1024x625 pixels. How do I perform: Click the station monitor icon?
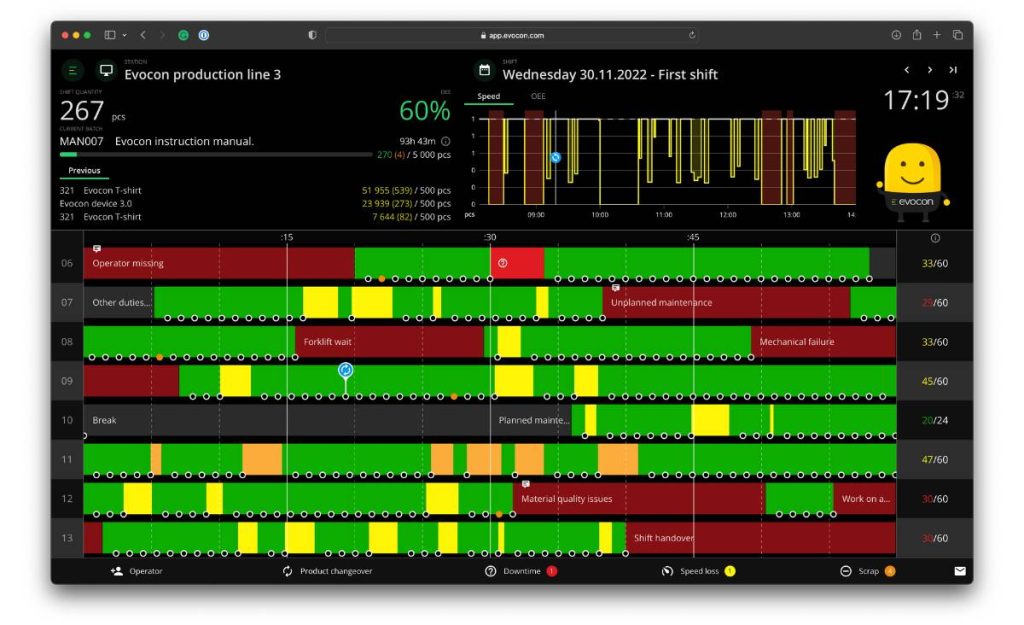[106, 70]
